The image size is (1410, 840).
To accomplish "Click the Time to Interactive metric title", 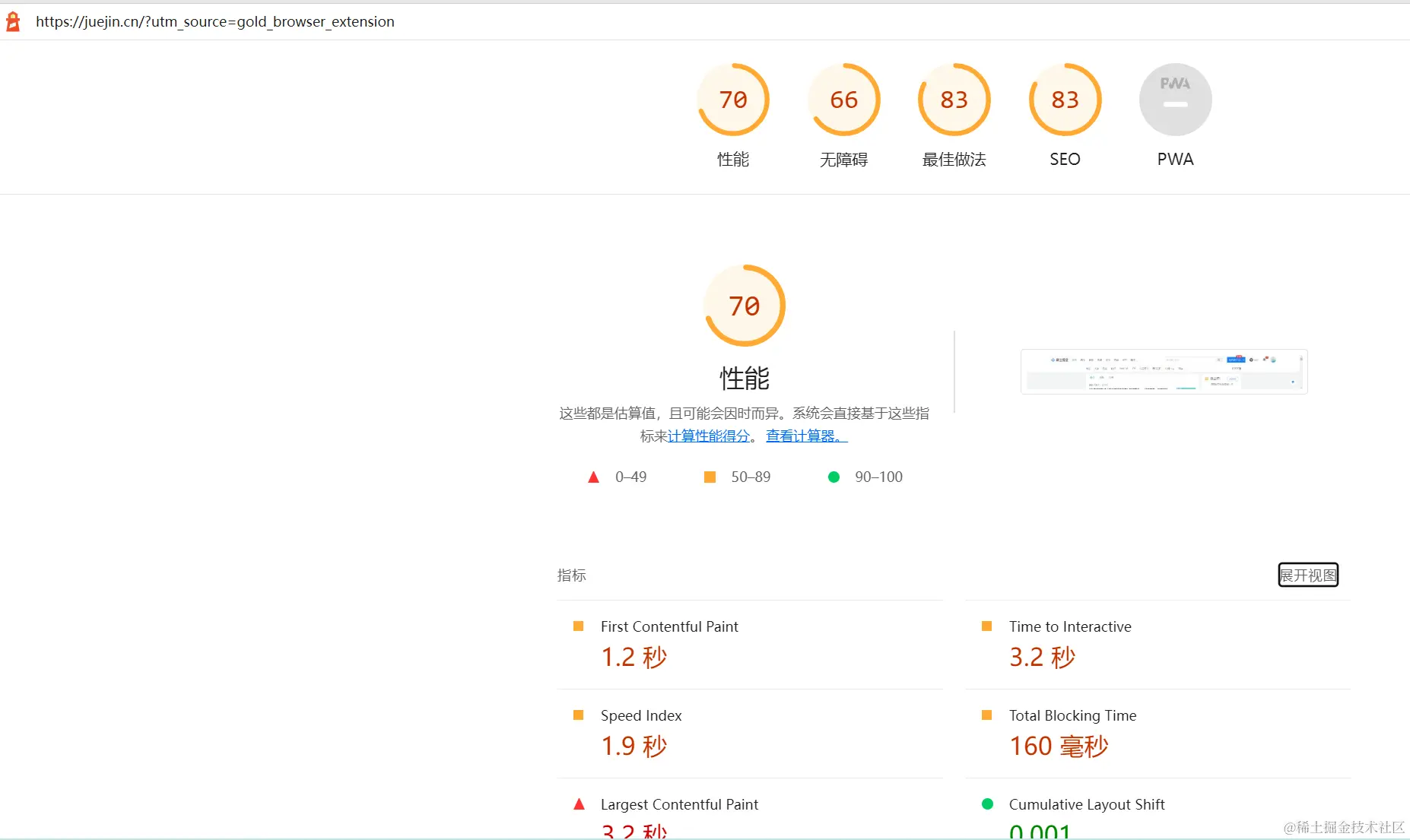I will coord(1070,626).
